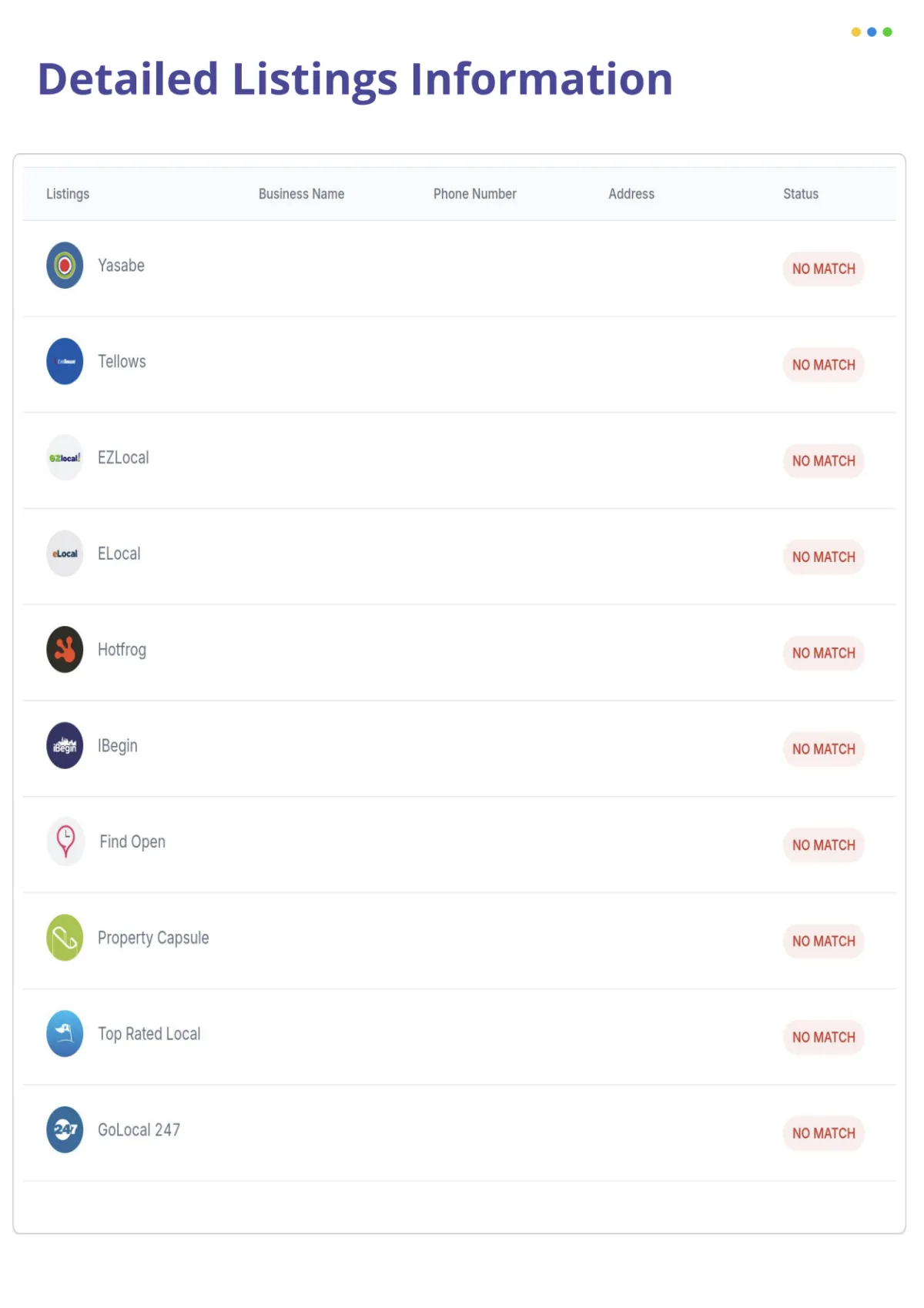Click the IBegin purple logo icon

click(65, 745)
